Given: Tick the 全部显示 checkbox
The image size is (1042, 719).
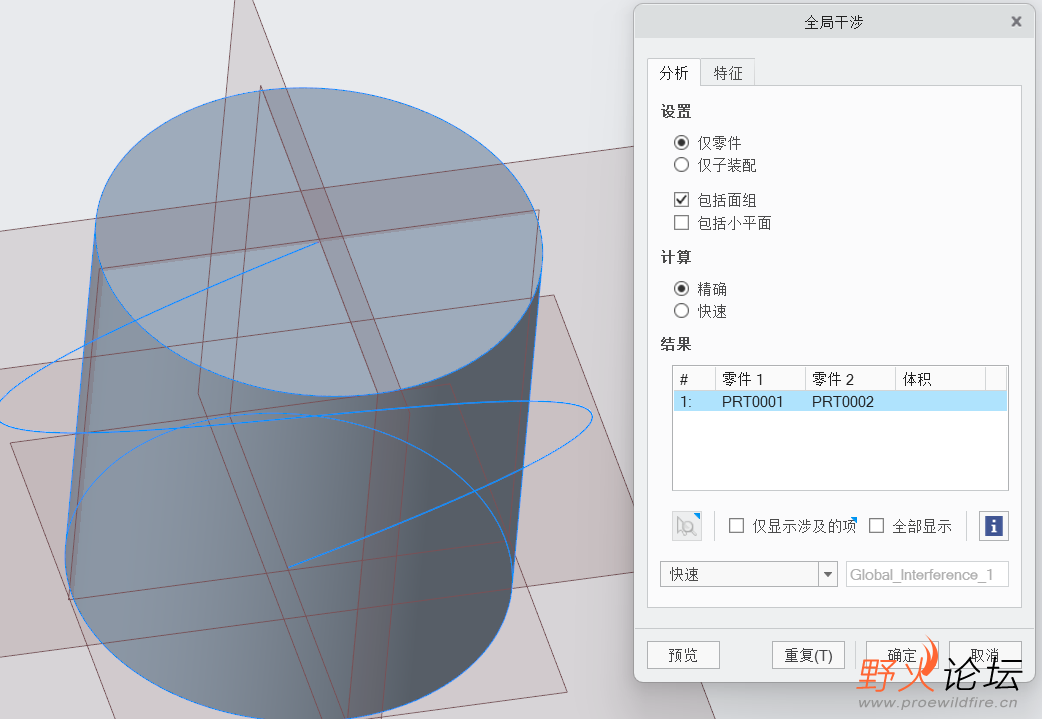Looking at the screenshot, I should pos(877,526).
